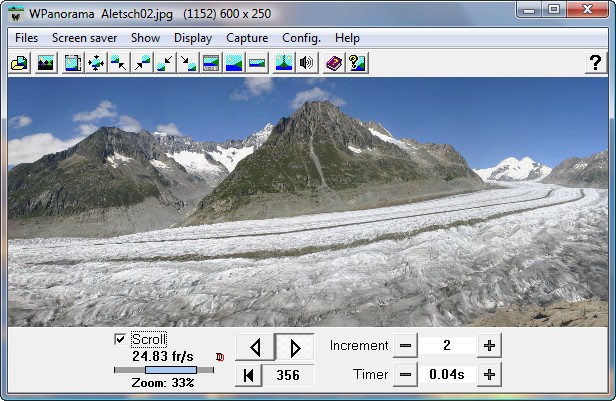This screenshot has width=616, height=401.
Task: Click the glacier panorama image
Action: point(308,202)
